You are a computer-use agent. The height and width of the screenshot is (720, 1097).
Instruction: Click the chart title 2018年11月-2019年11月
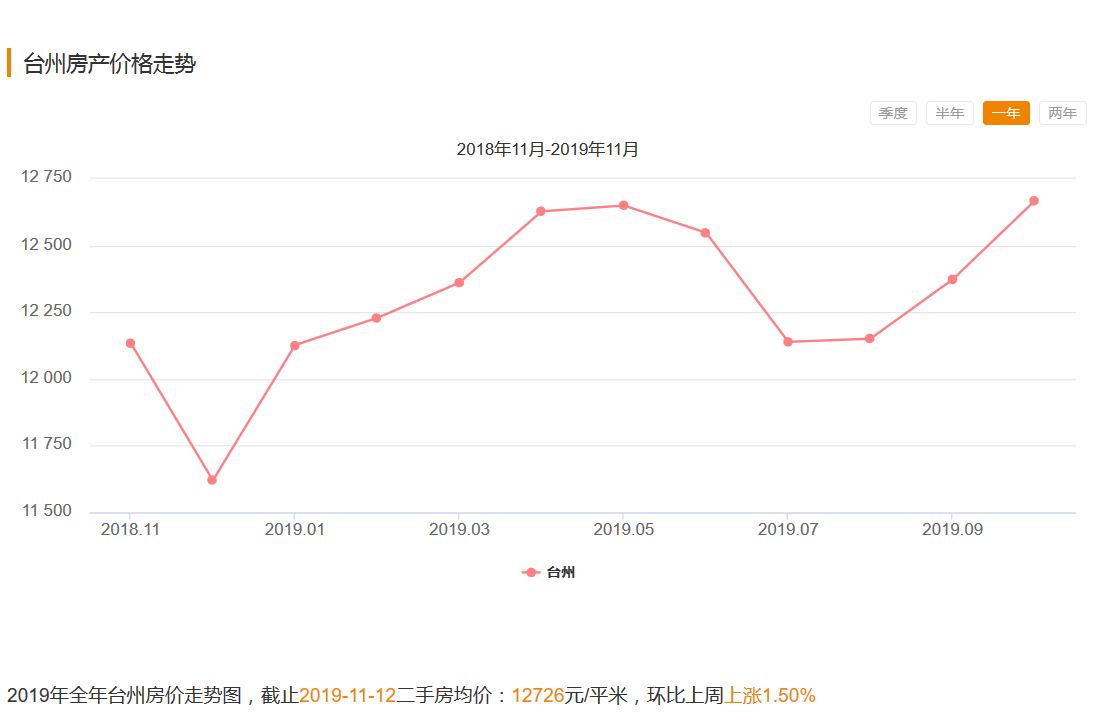(547, 150)
